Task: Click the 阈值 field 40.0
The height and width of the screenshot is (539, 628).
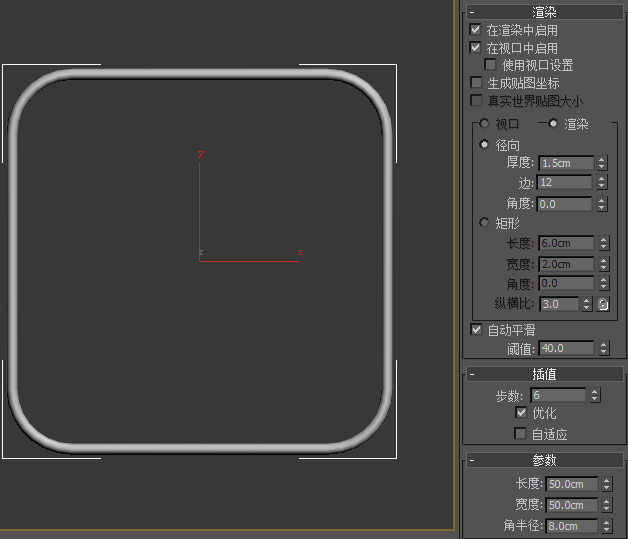Action: point(566,348)
